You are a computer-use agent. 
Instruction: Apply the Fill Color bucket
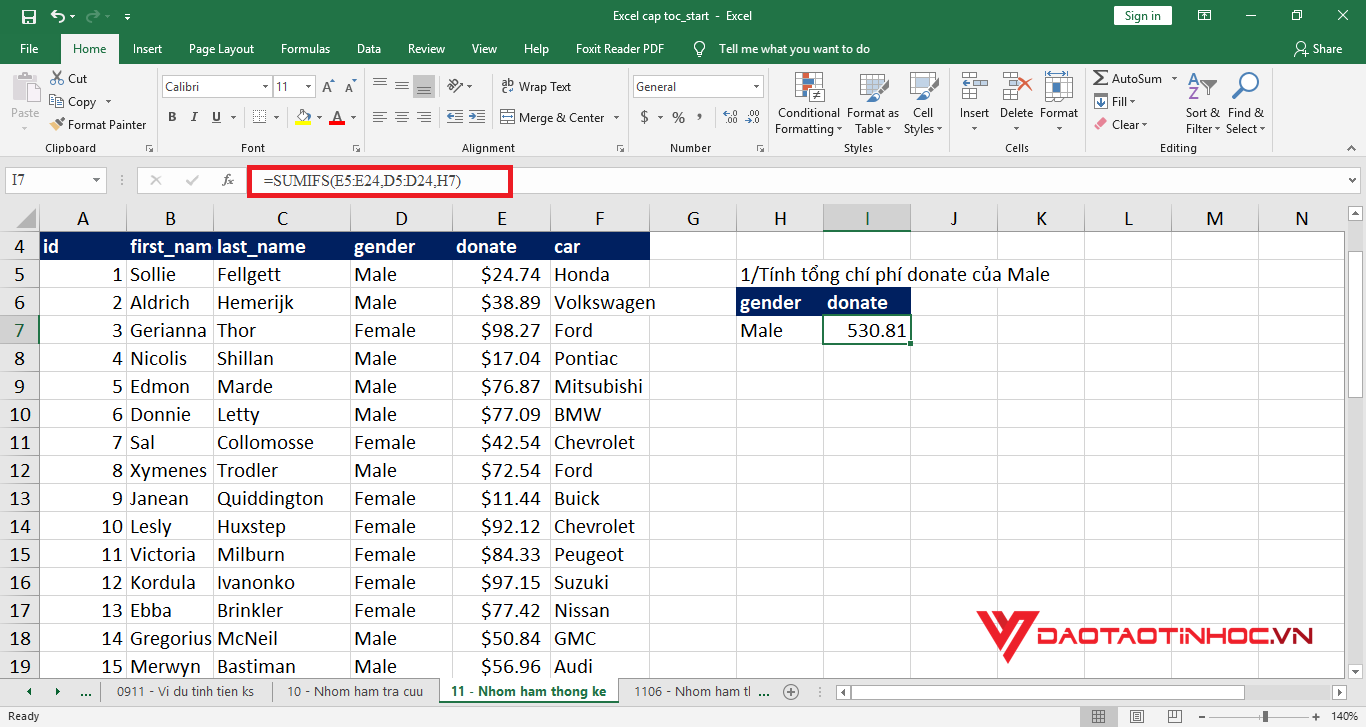303,117
